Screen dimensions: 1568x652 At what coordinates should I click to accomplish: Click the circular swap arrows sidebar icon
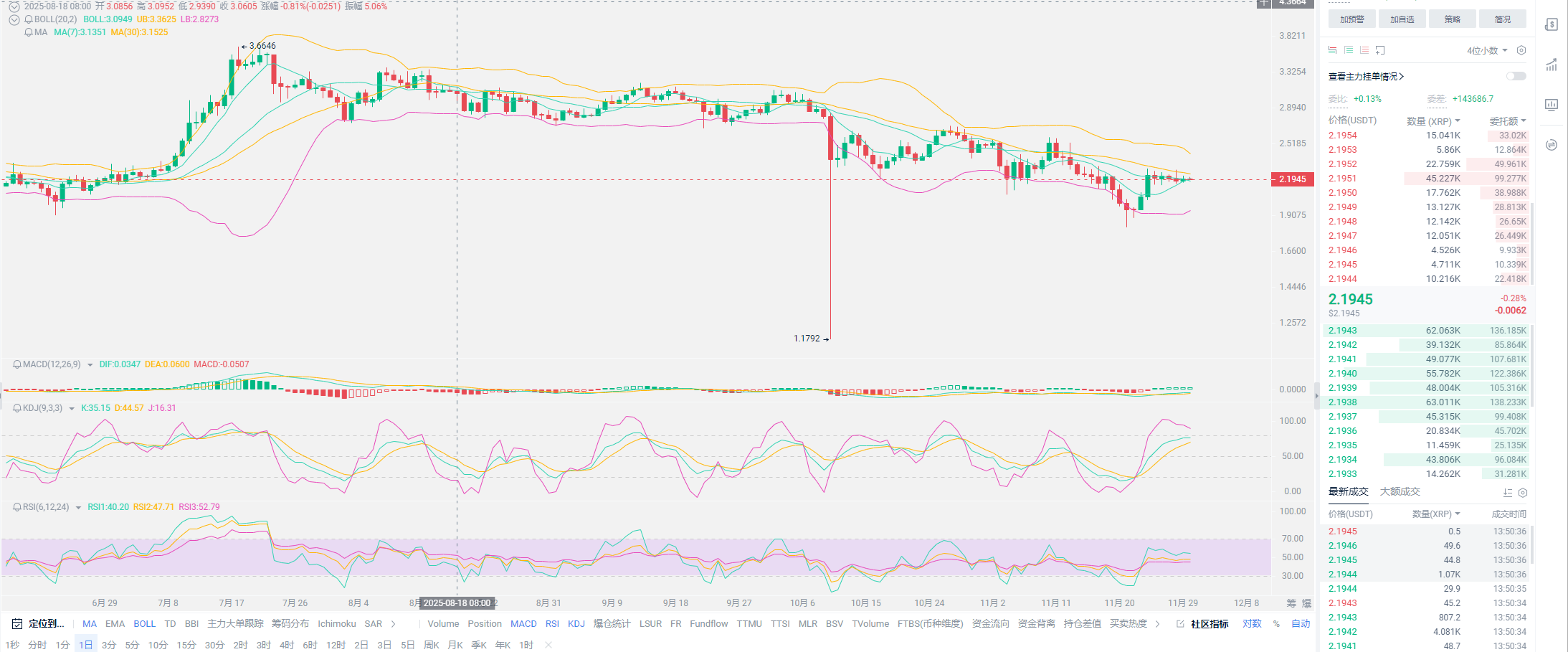(1552, 145)
